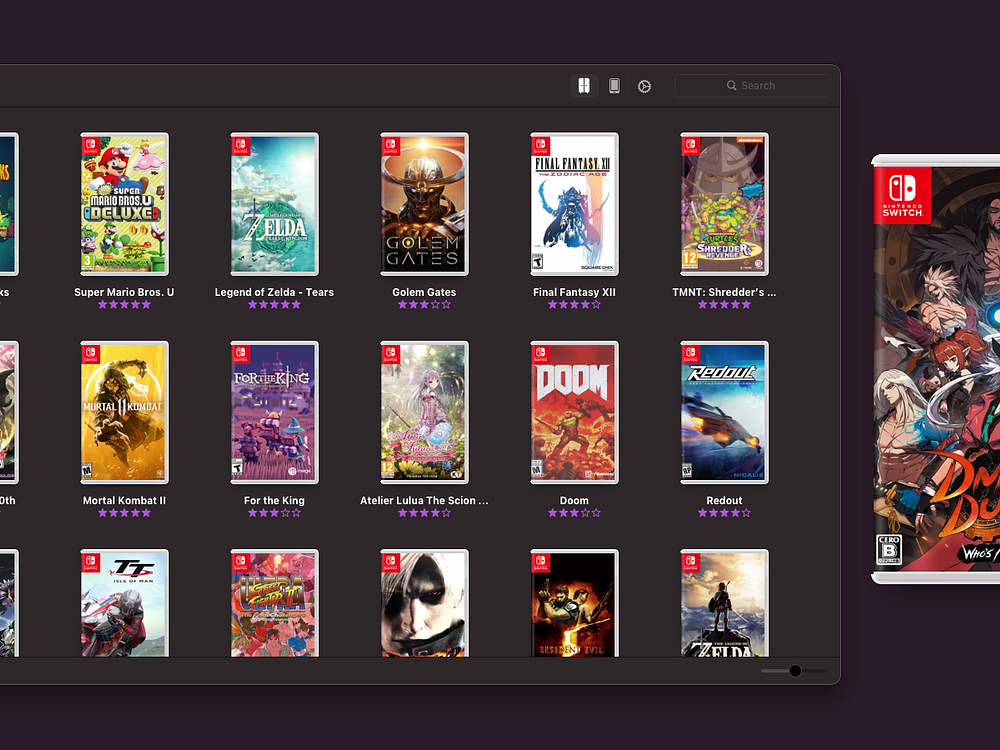Viewport: 1000px width, 750px height.
Task: Click the Search field
Action: 752,85
